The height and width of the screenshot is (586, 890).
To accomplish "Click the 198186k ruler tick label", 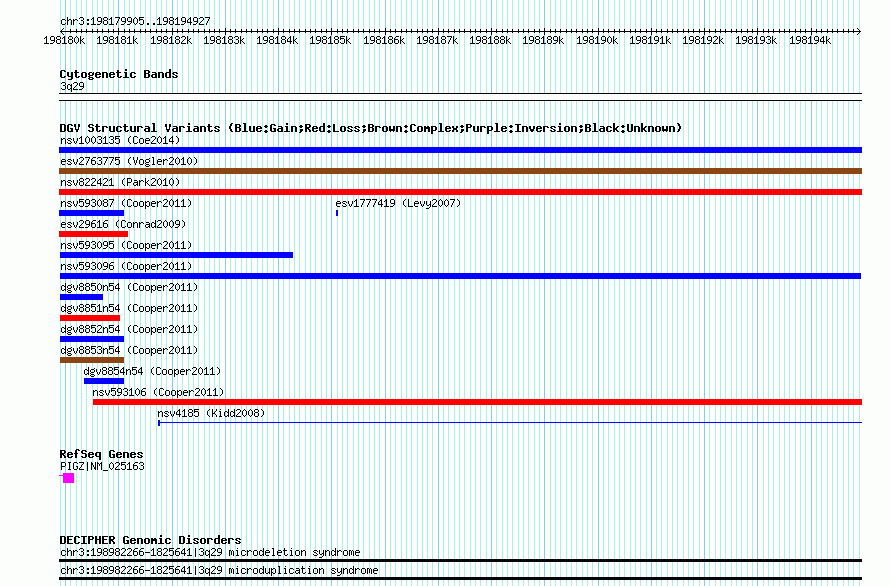I will [384, 40].
